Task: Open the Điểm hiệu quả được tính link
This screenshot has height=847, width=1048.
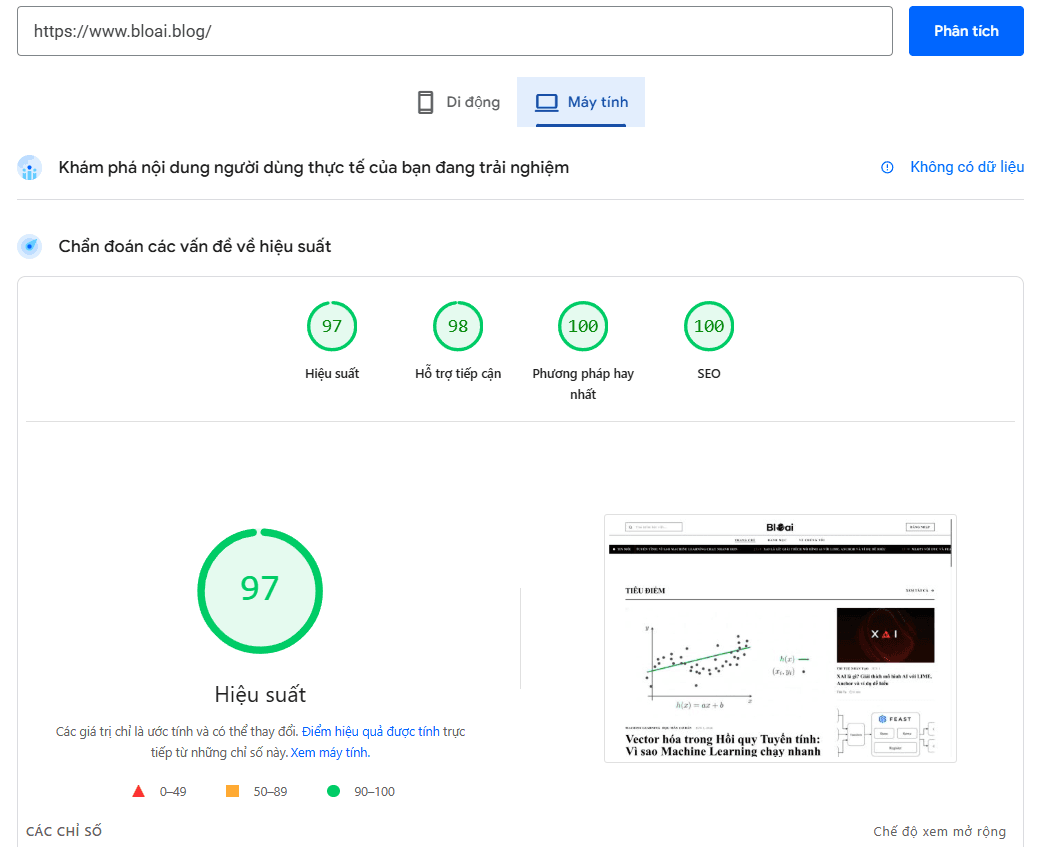Action: 371,731
